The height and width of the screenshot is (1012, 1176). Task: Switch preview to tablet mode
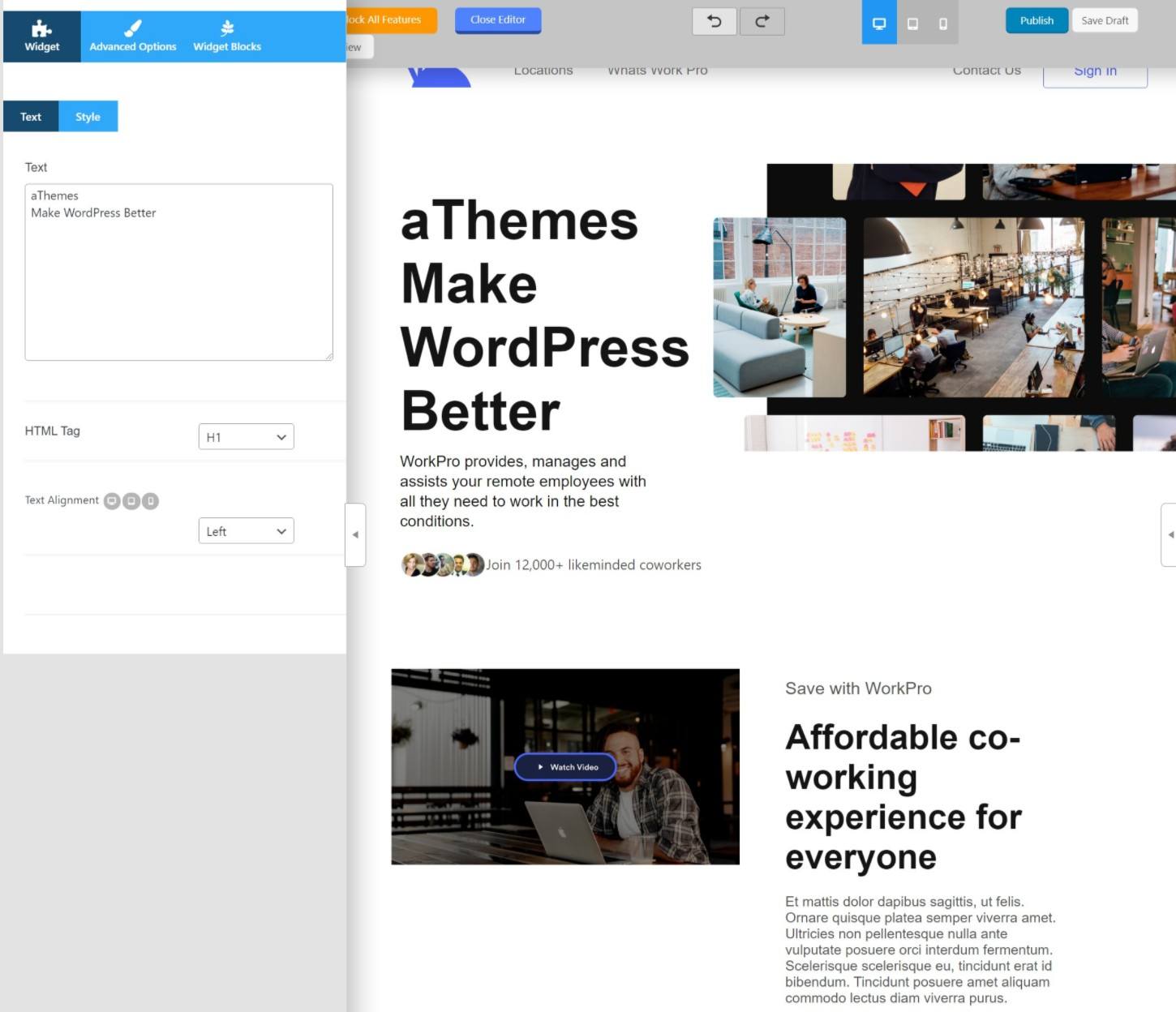pos(912,24)
